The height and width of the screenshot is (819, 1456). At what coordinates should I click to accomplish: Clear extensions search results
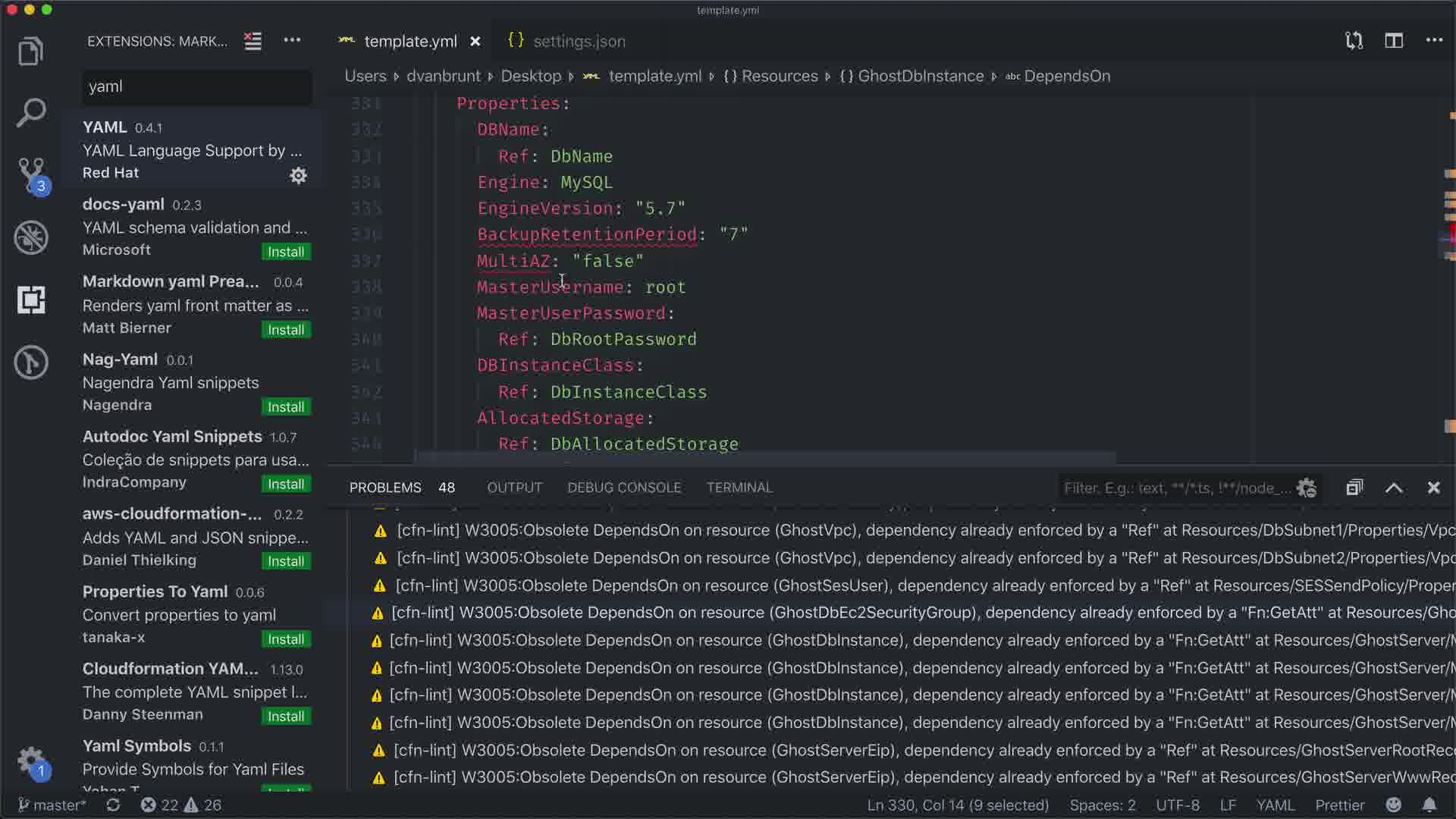253,41
